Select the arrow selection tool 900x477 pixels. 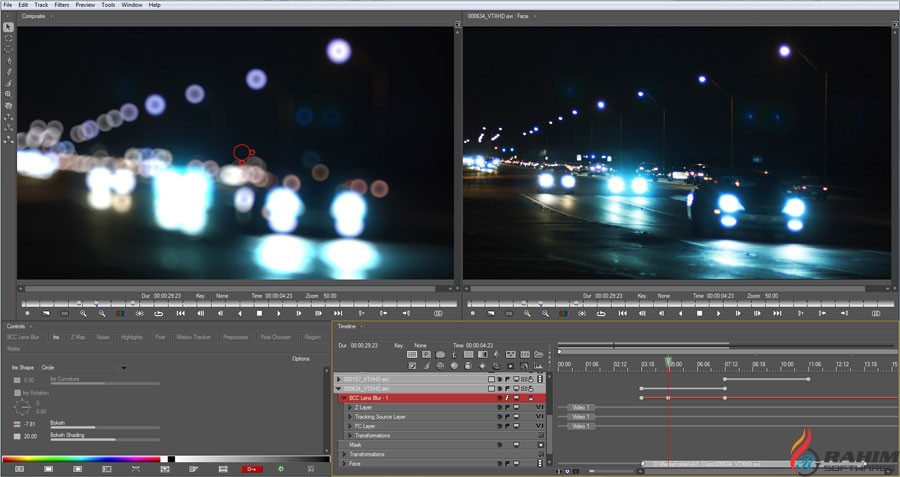8,27
